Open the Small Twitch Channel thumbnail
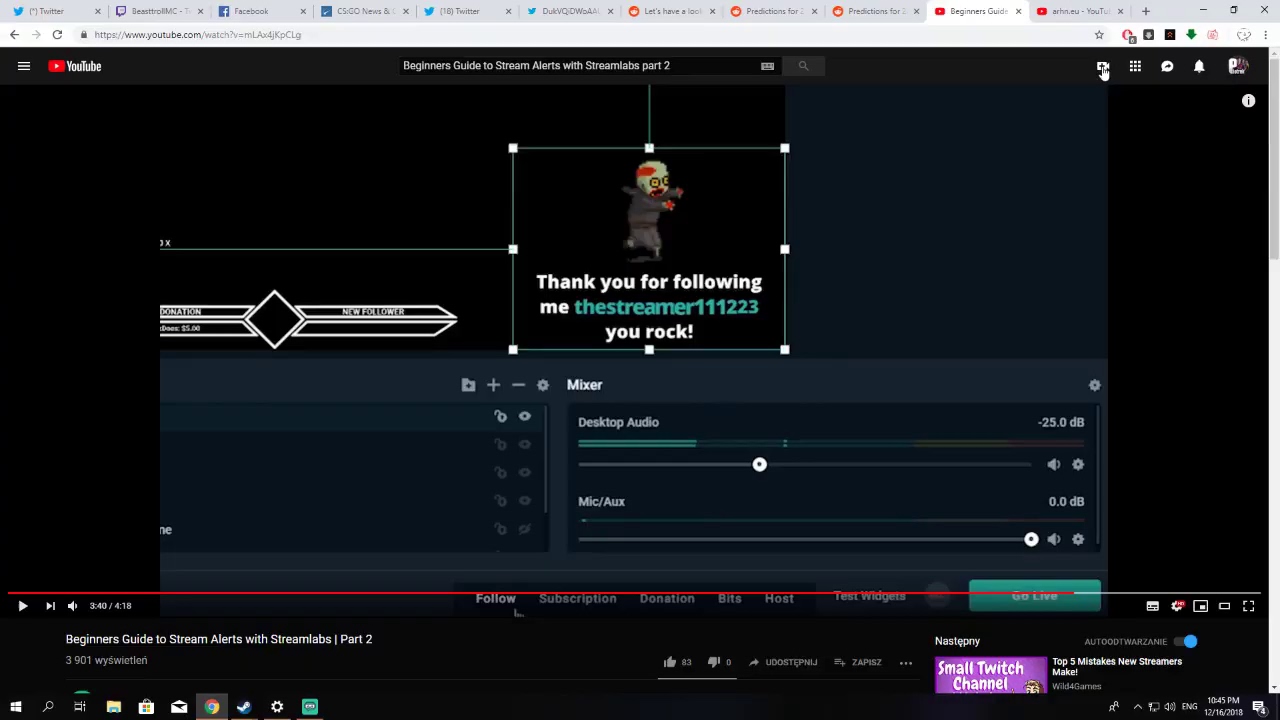 (990, 675)
